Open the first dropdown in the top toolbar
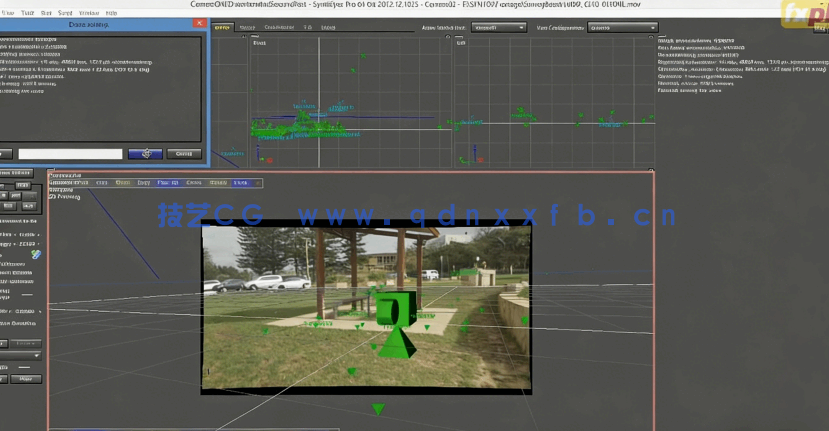The height and width of the screenshot is (431, 829). (499, 28)
